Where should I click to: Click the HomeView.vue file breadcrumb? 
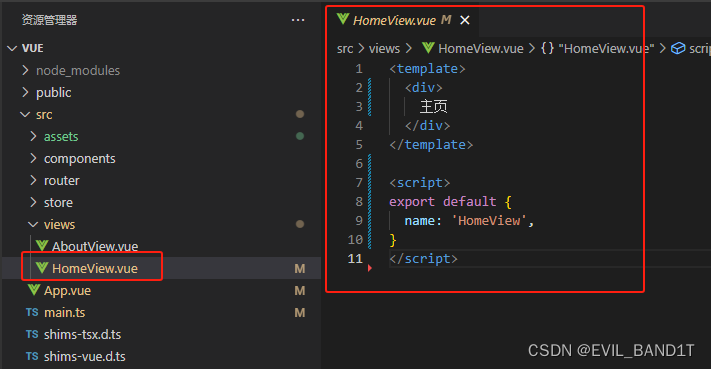click(481, 49)
